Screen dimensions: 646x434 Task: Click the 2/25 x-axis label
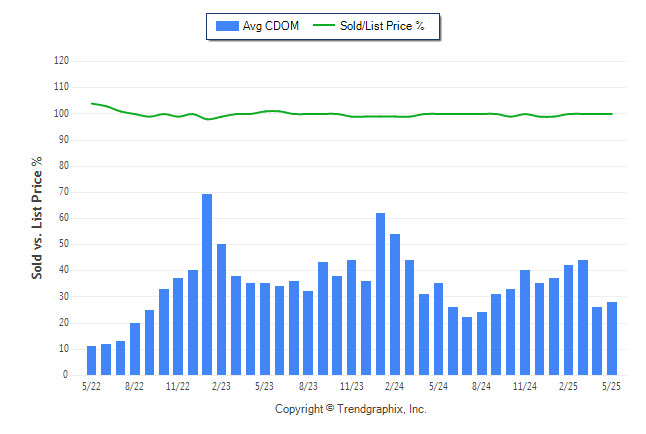tap(568, 386)
